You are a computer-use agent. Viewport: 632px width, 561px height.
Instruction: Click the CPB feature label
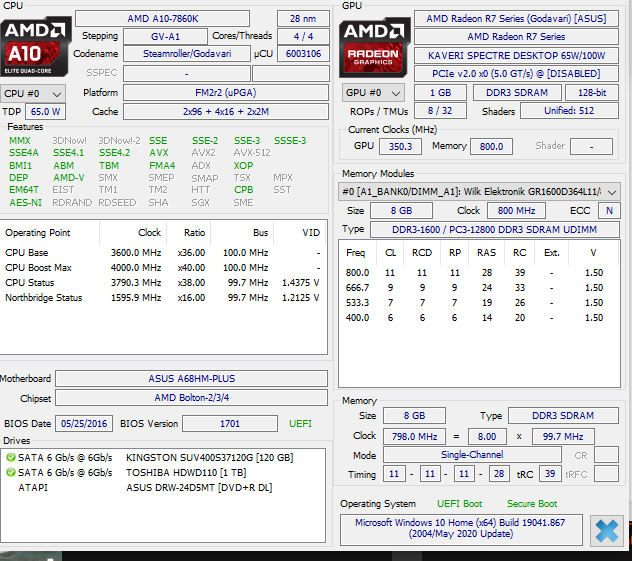point(243,189)
